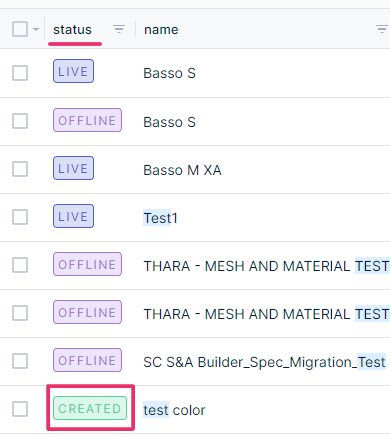Check the first Basso S row checkbox
The height and width of the screenshot is (437, 390).
pos(20,73)
